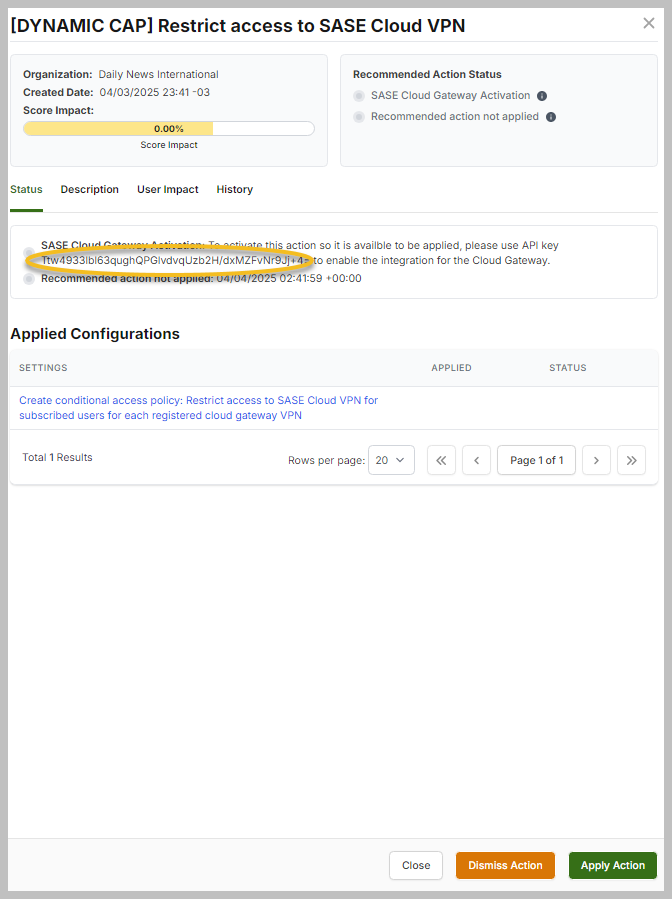Jump to the last page of results
The height and width of the screenshot is (899, 672).
631,460
